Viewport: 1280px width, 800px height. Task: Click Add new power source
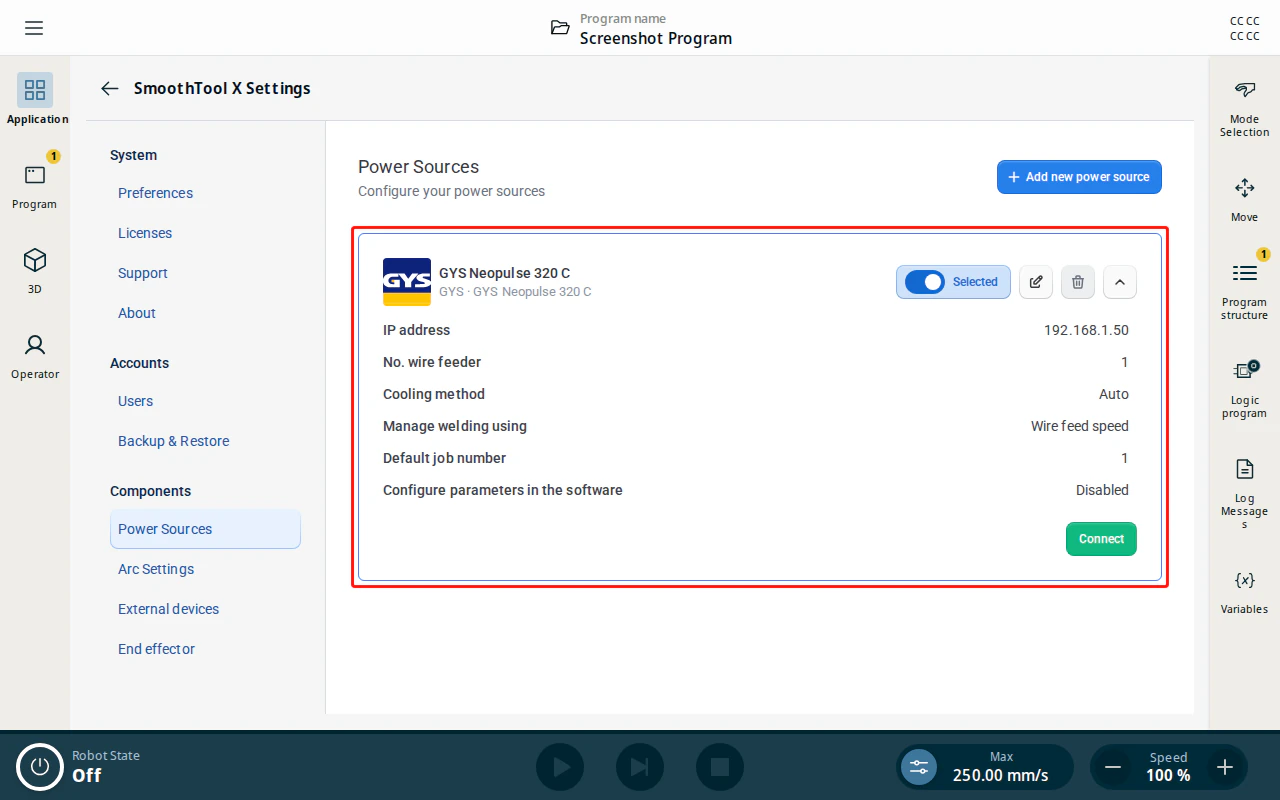1079,177
